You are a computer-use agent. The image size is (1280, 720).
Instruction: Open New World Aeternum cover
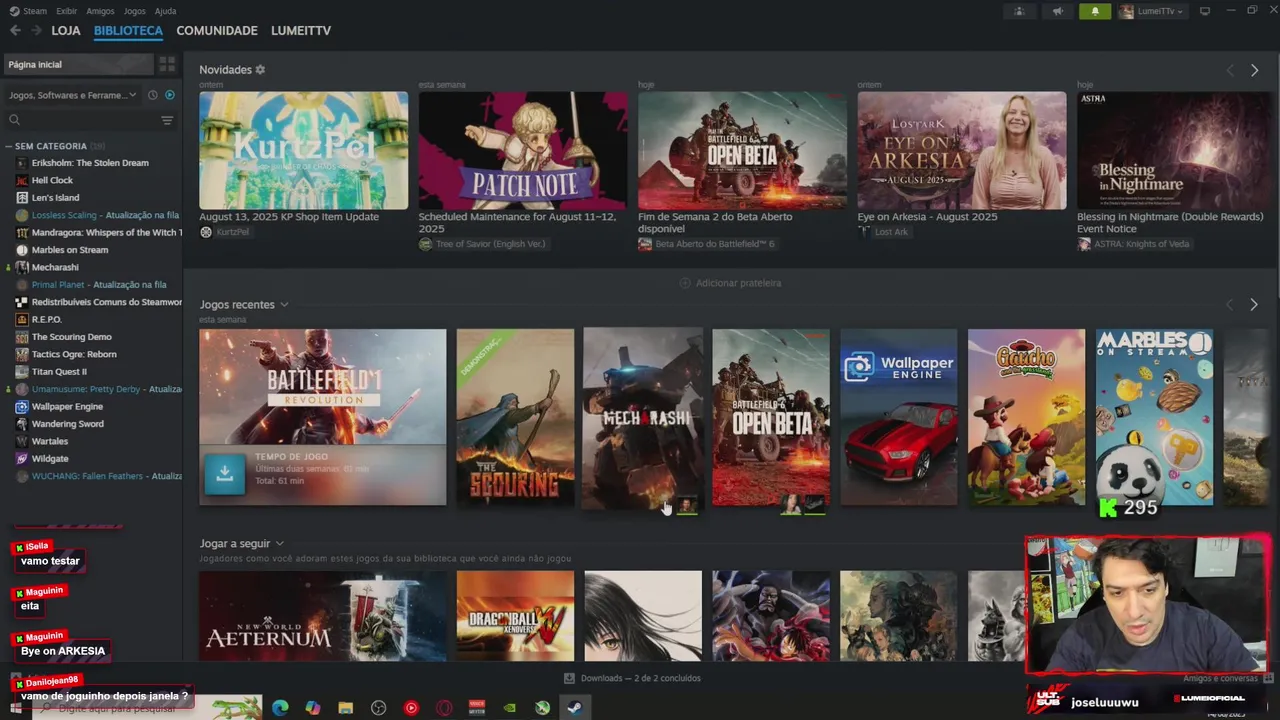click(x=322, y=615)
